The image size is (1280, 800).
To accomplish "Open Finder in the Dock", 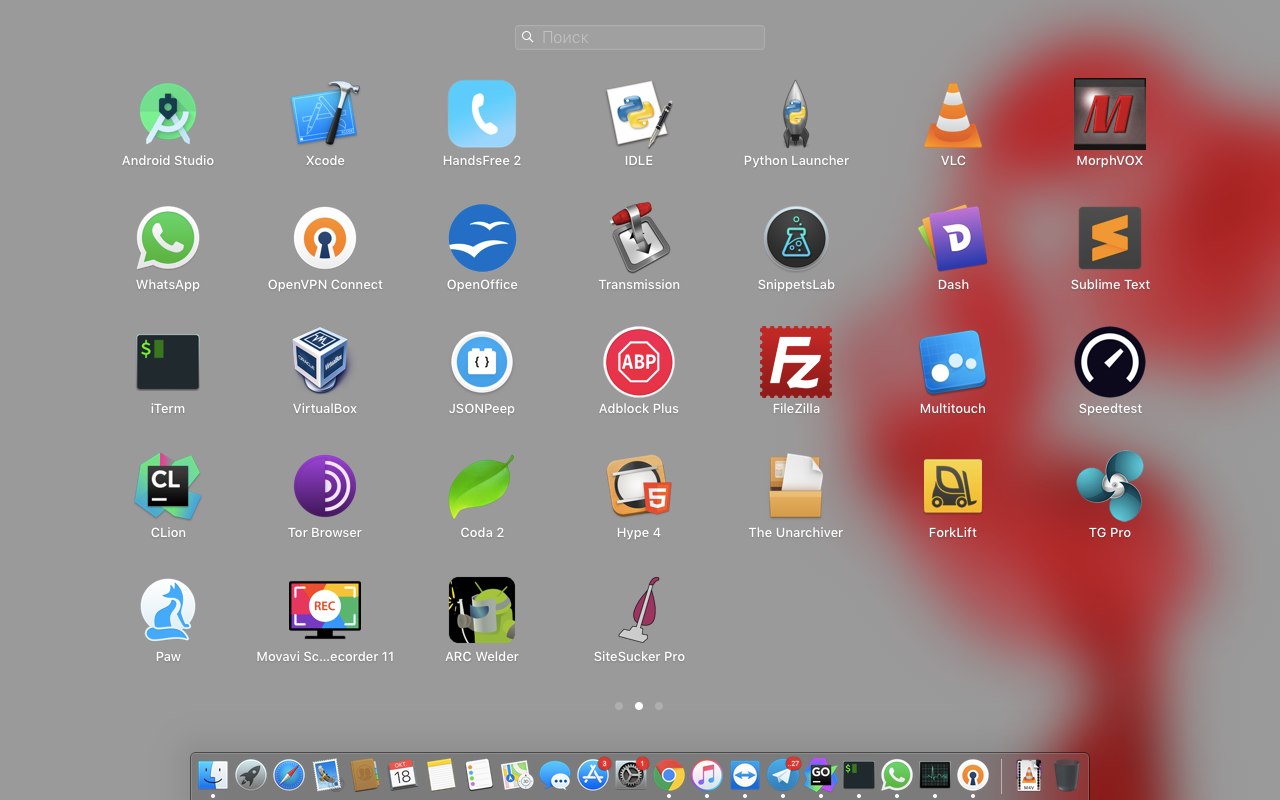I will [213, 775].
